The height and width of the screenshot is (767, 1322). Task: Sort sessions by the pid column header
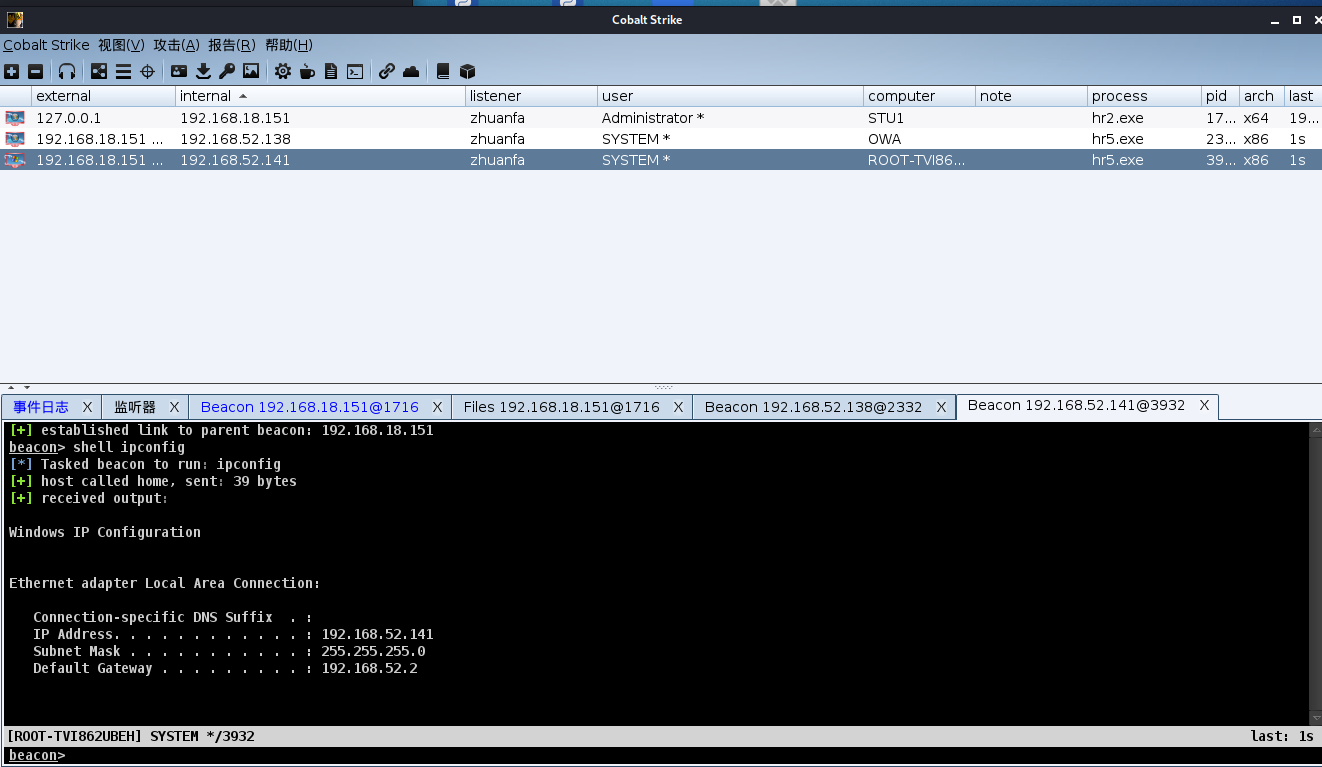[x=1220, y=96]
